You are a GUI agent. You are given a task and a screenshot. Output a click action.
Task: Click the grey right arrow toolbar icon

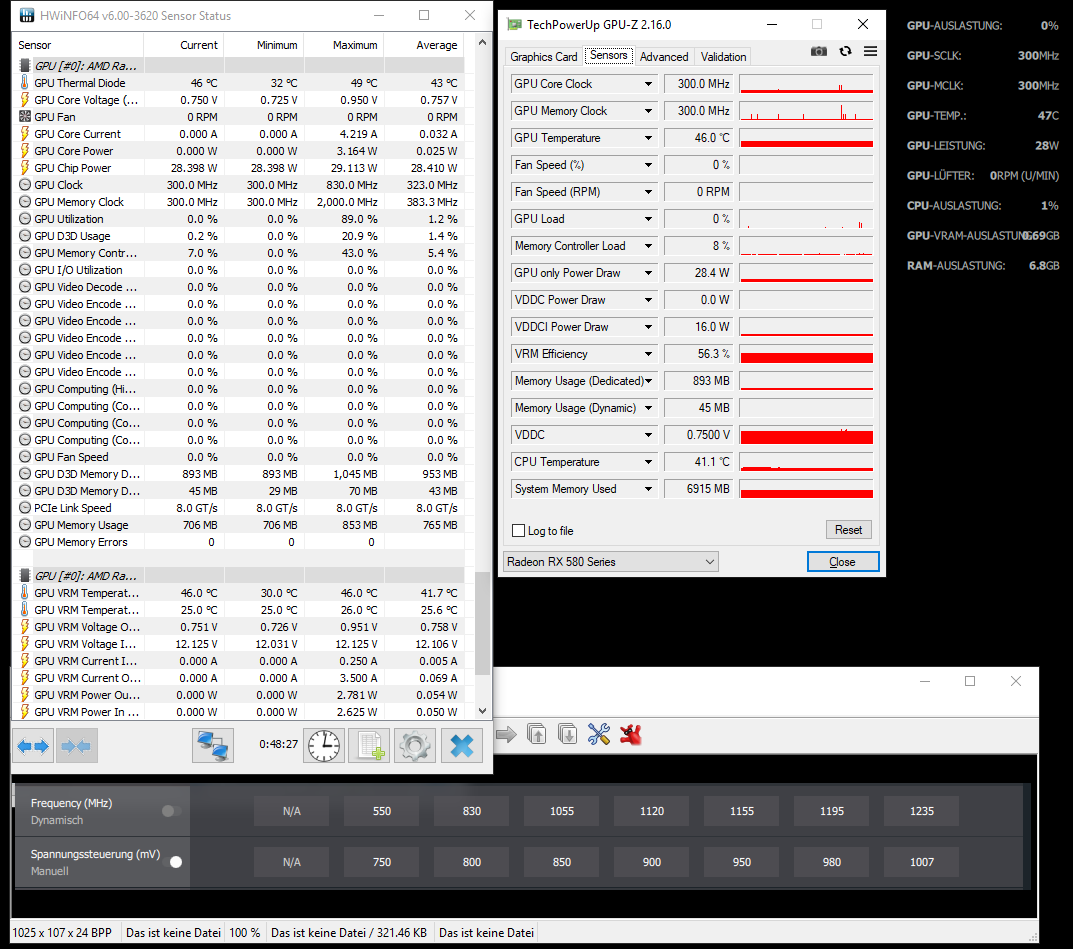tap(506, 735)
